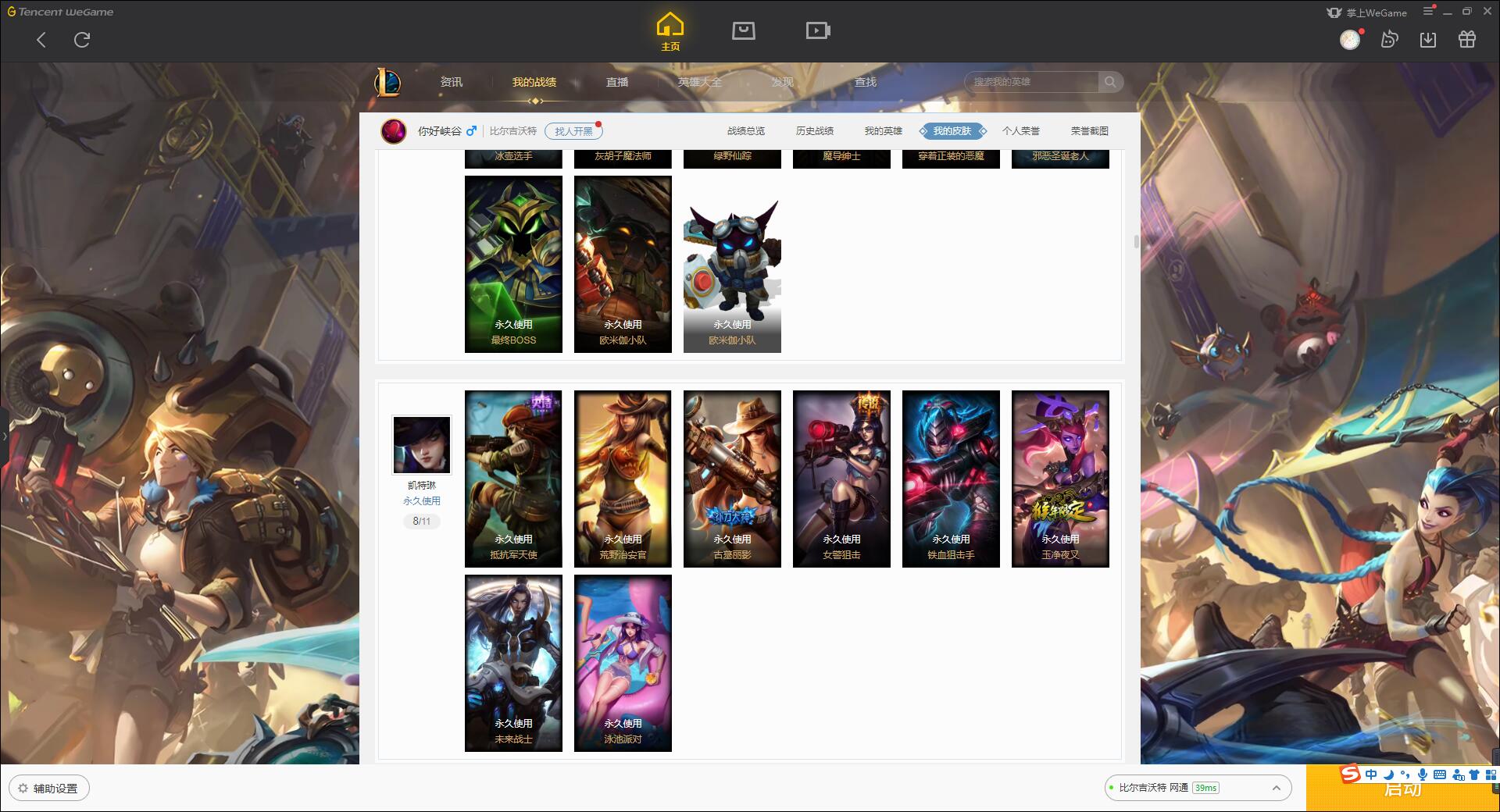
Task: Open the 荒野治安官 skin card
Action: [623, 479]
